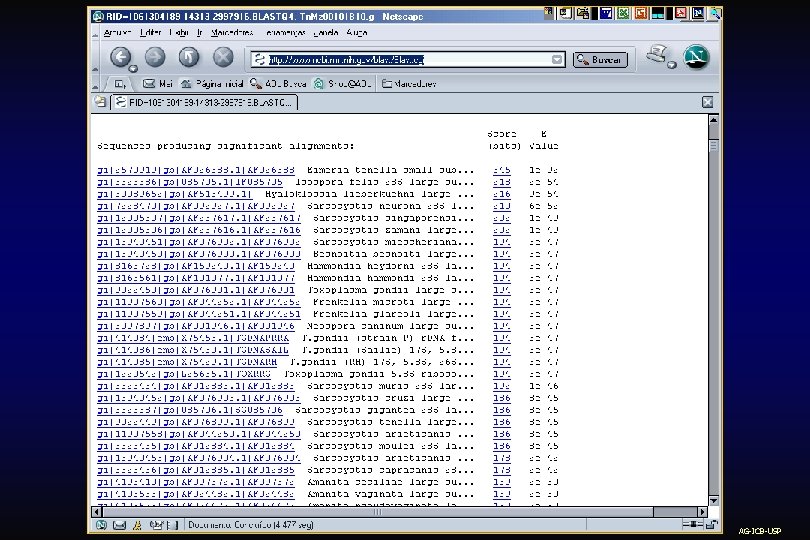Click the Print icon in the toolbar
810x540 pixels.
pos(657,55)
